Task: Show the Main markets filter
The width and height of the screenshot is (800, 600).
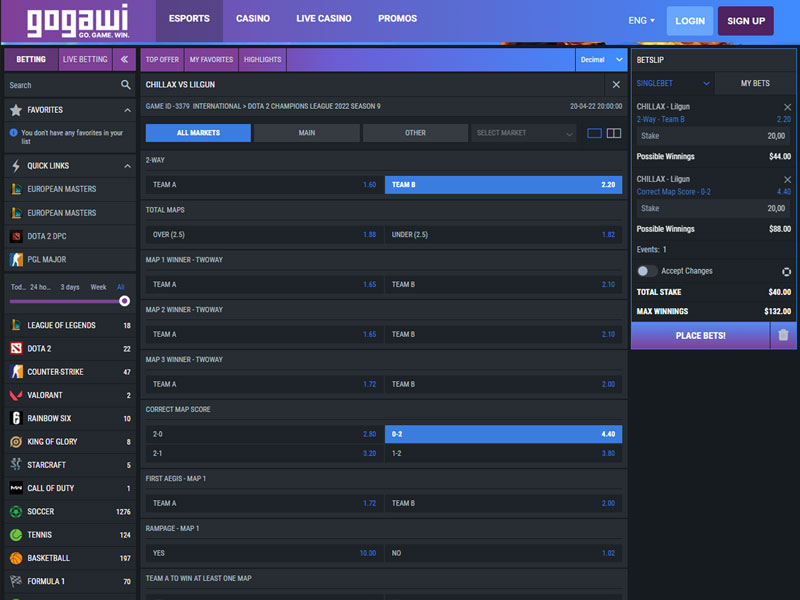Action: point(307,133)
